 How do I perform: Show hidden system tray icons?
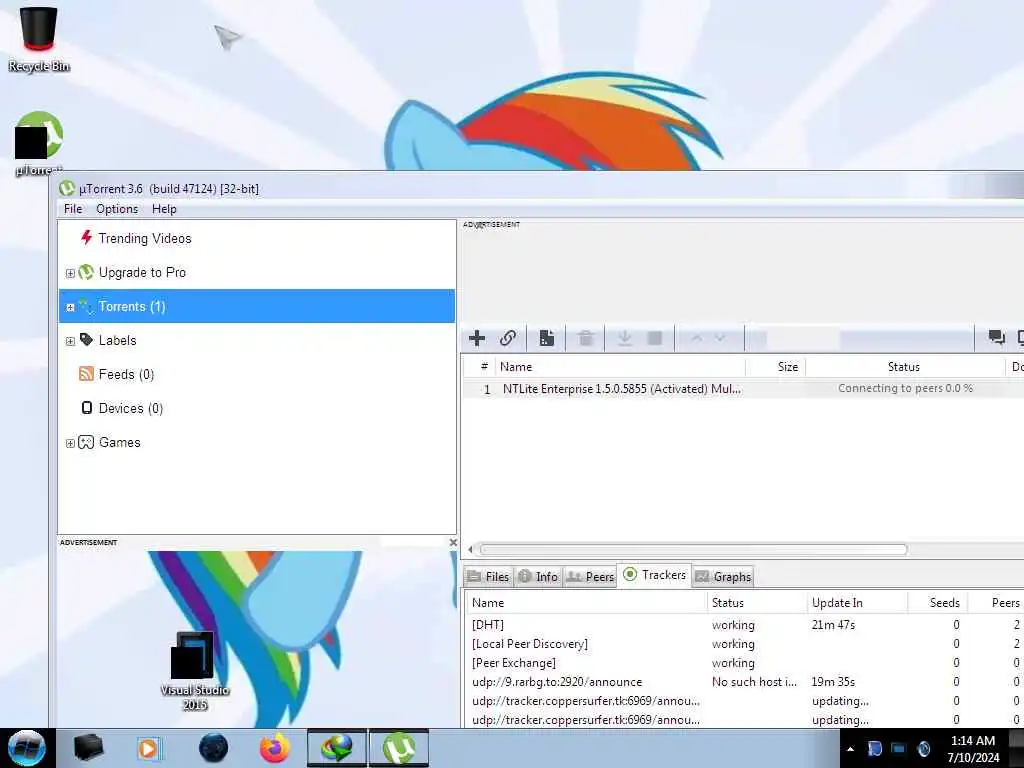(850, 749)
